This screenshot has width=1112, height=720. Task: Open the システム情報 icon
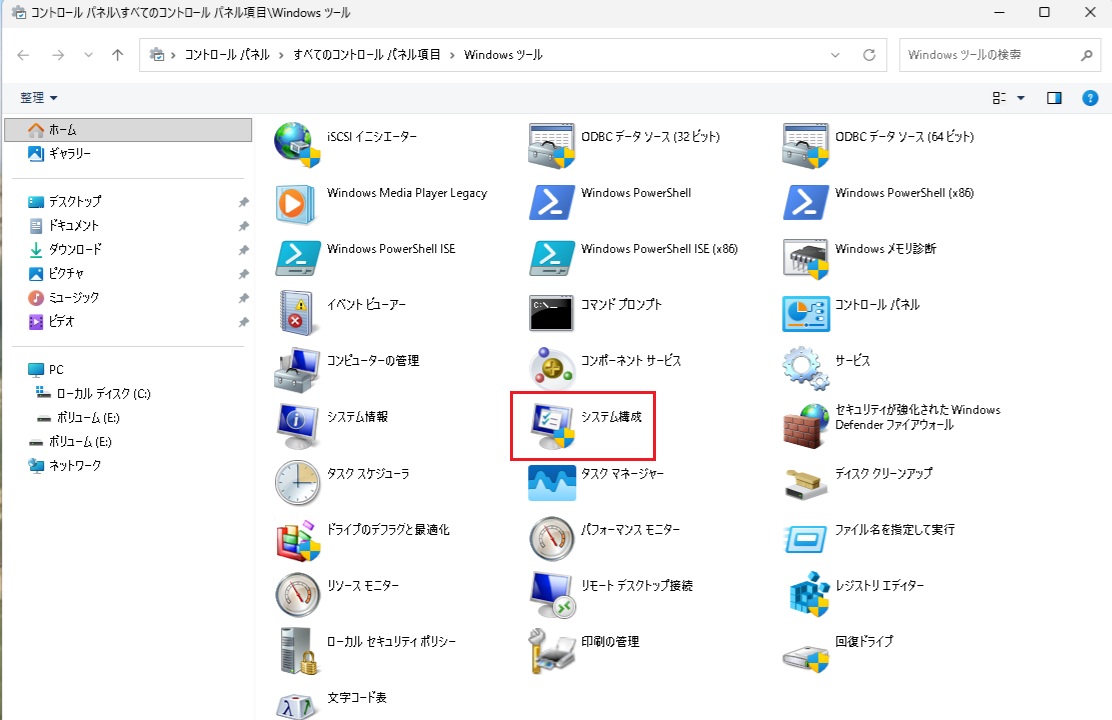pos(297,426)
